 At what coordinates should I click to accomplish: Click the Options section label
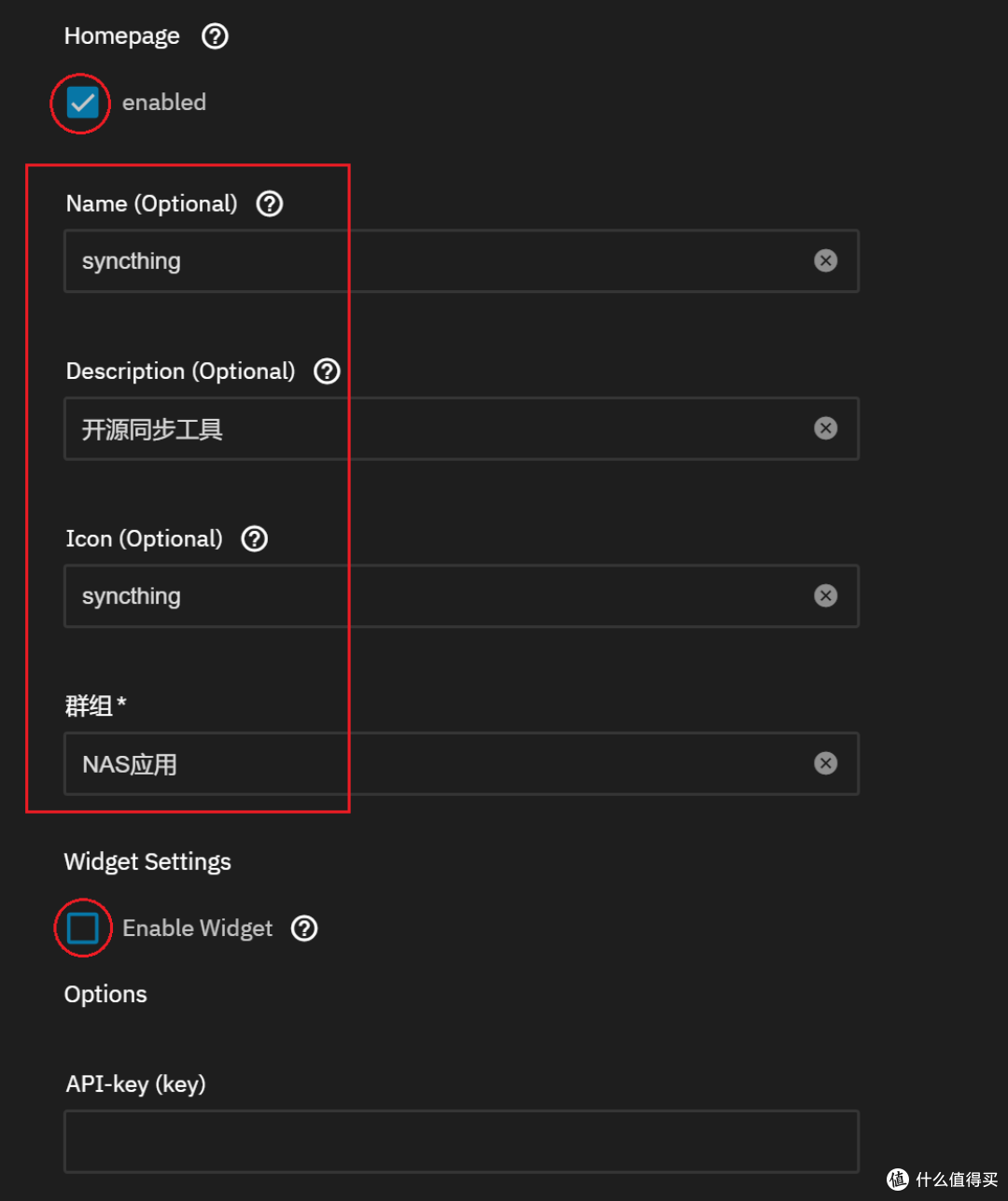pyautogui.click(x=105, y=994)
